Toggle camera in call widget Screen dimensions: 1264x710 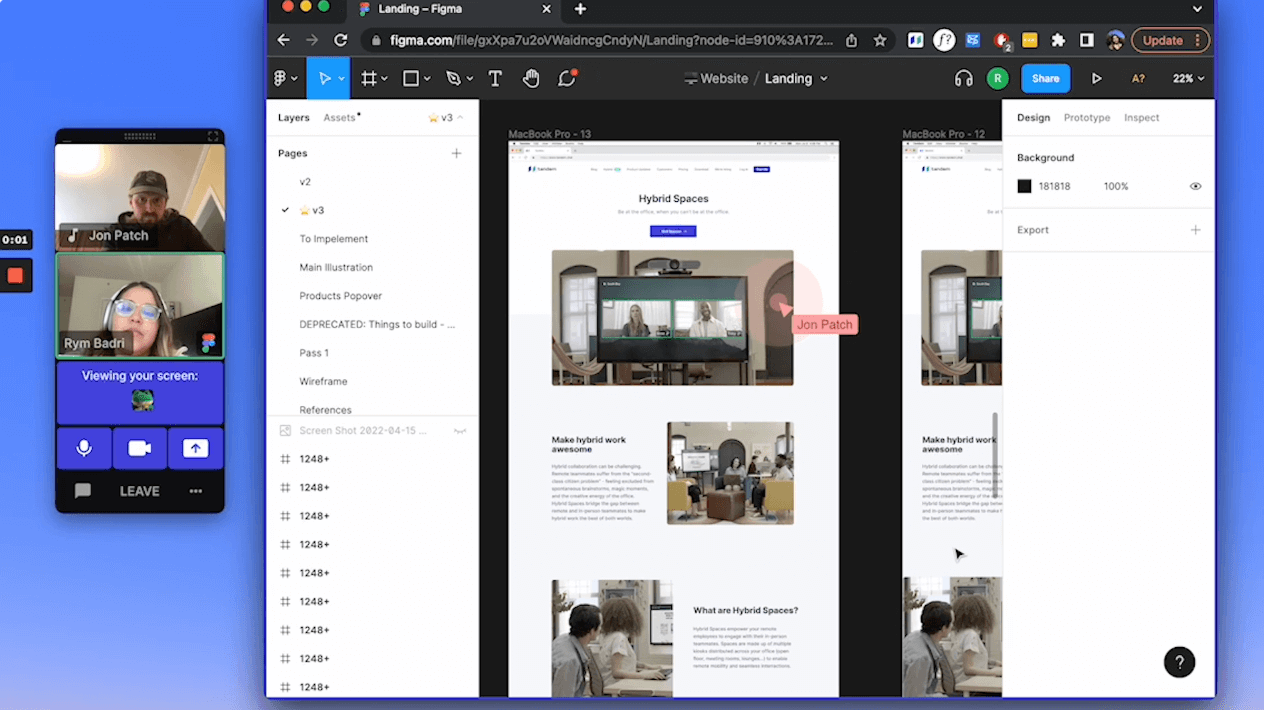click(x=140, y=449)
